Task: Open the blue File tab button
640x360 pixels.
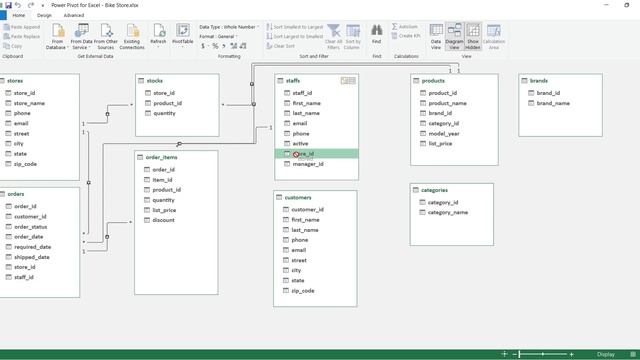Action: point(3,16)
